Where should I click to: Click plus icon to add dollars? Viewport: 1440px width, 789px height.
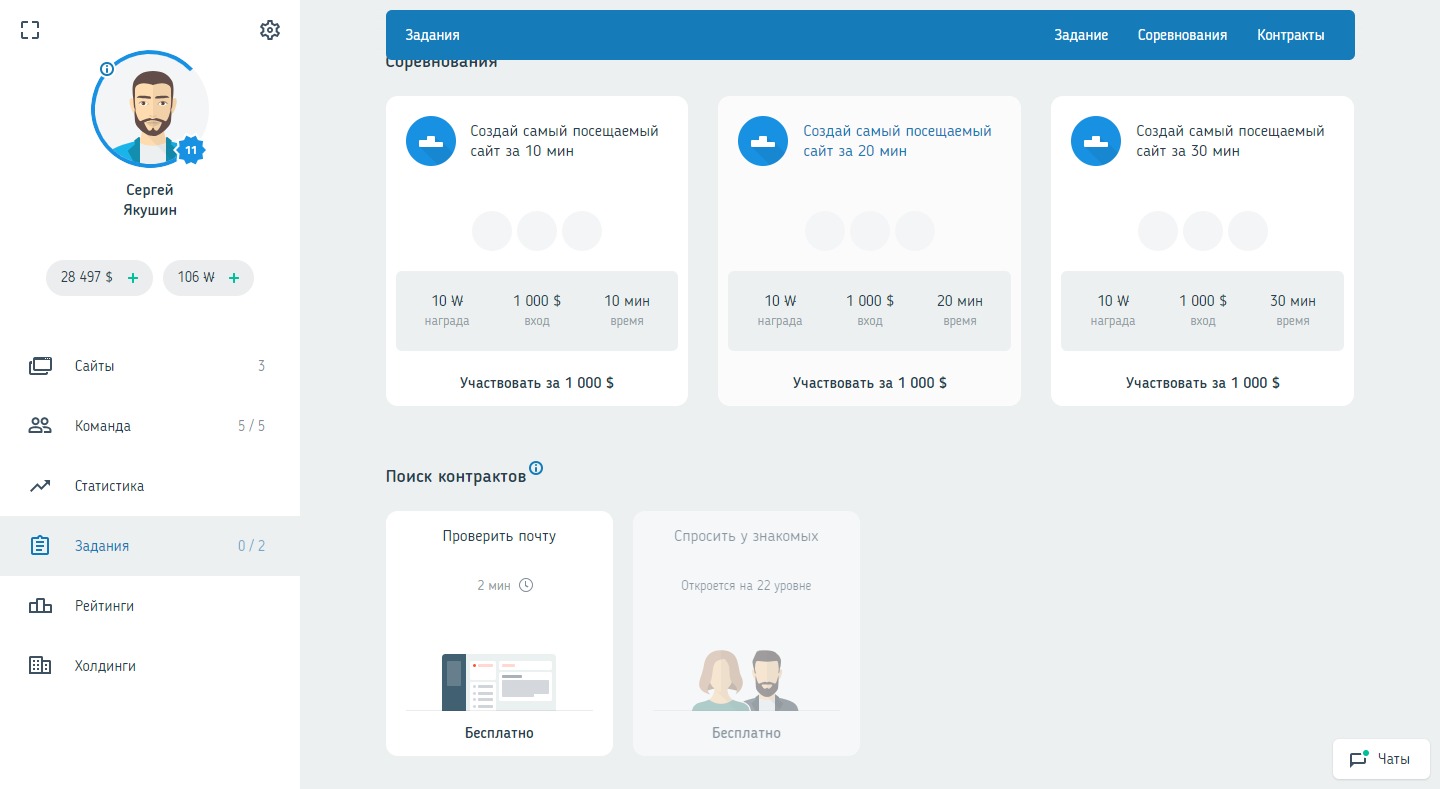coord(133,278)
